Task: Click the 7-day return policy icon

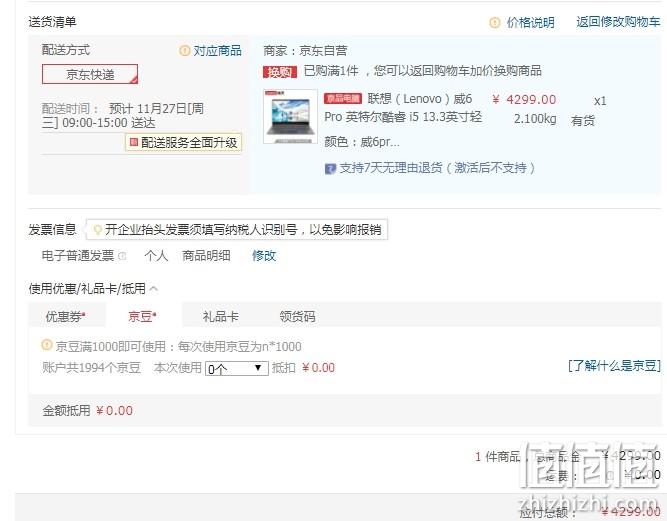Action: coord(330,169)
